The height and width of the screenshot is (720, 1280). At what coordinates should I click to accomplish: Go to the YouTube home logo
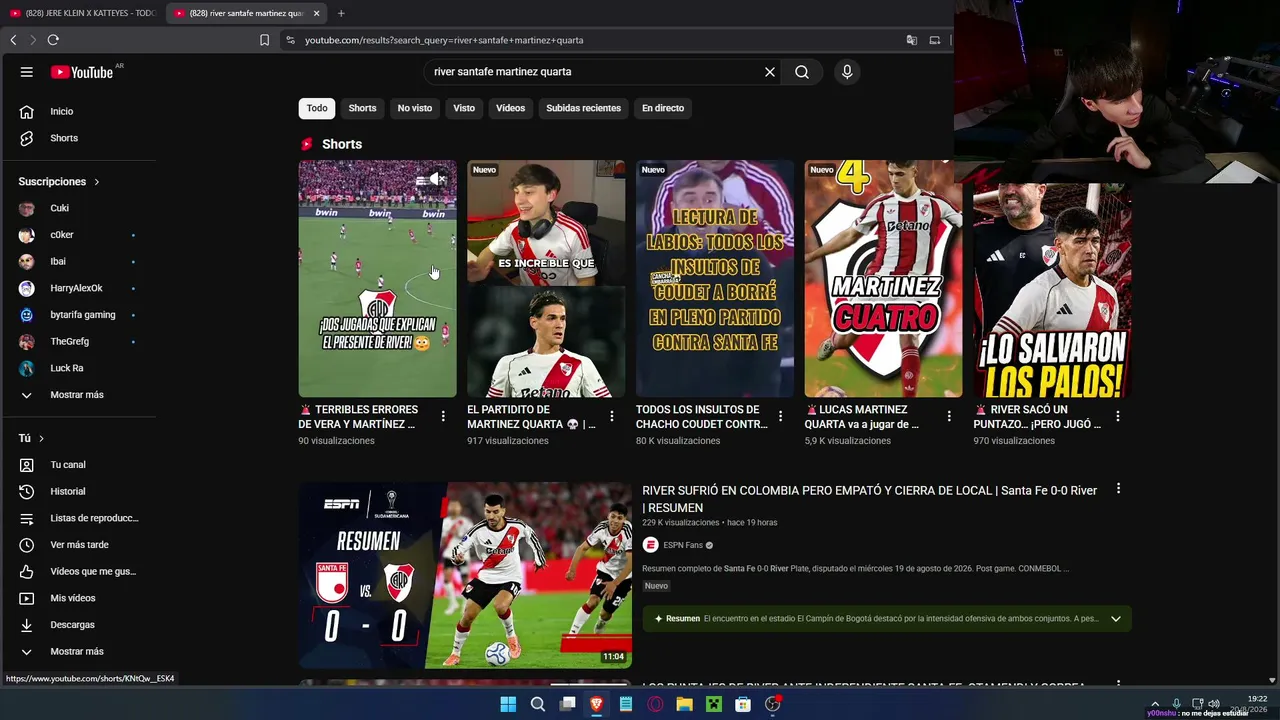tap(82, 72)
